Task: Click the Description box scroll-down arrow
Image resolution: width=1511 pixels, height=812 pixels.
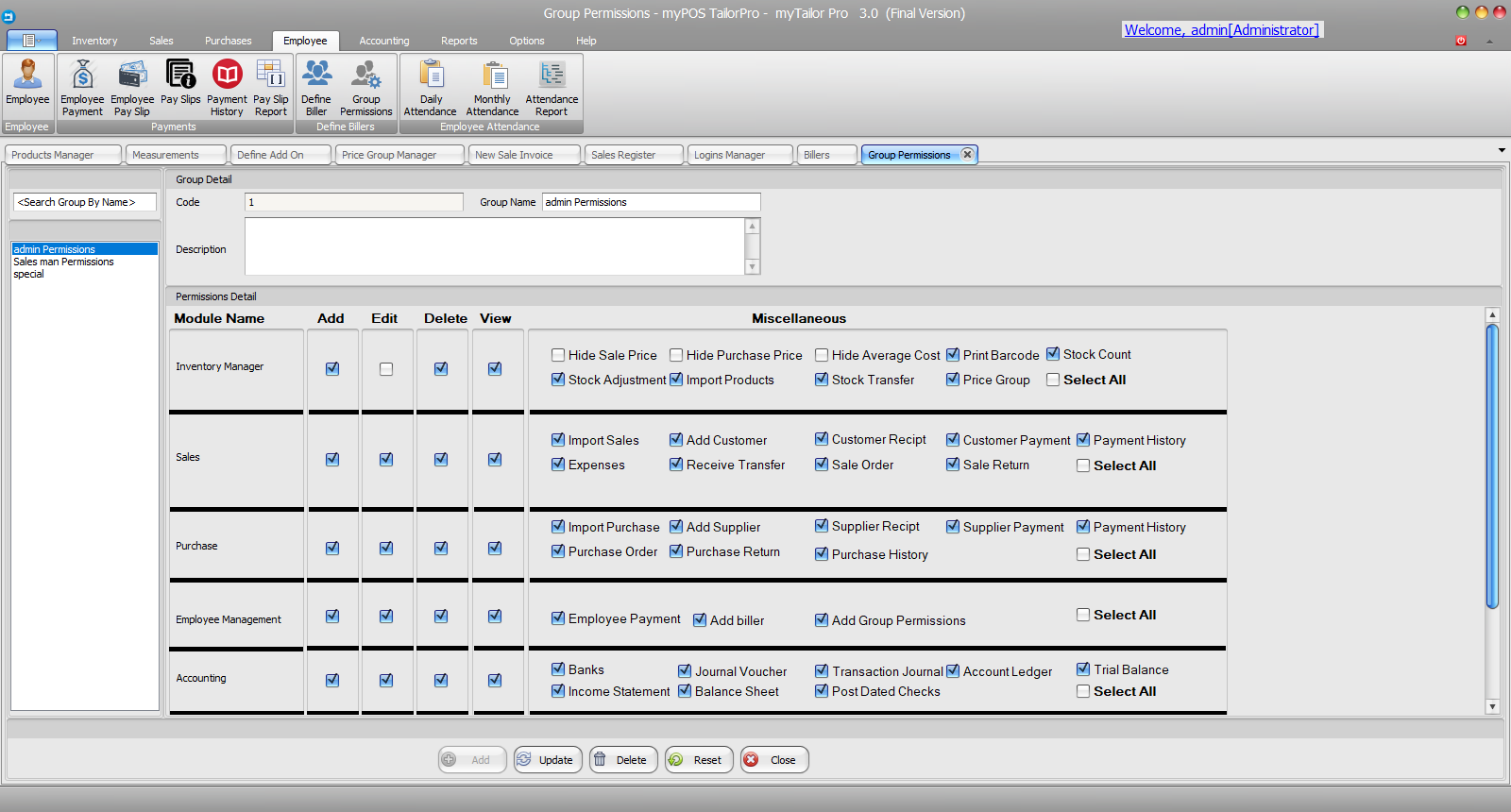Action: [x=753, y=267]
